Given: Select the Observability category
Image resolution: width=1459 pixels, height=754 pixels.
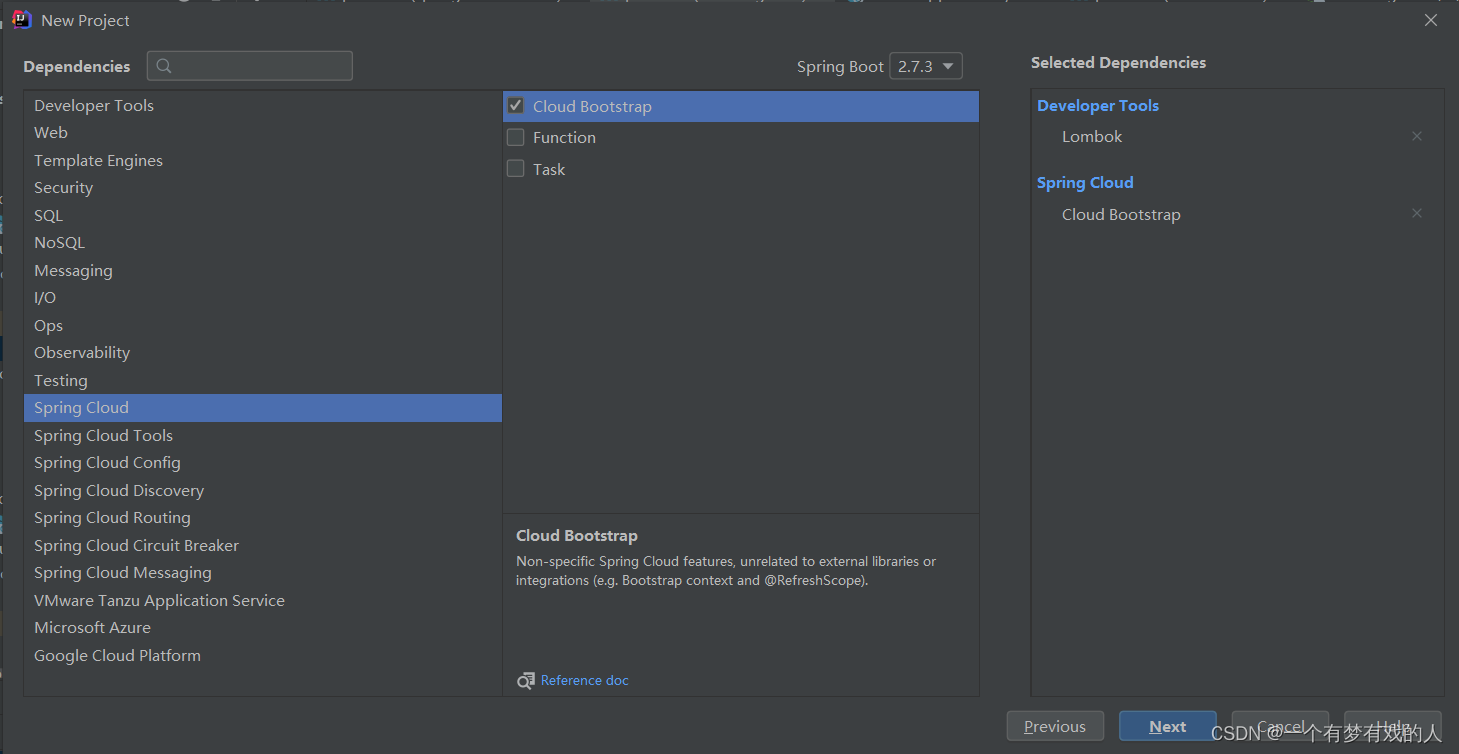Looking at the screenshot, I should click(x=263, y=352).
